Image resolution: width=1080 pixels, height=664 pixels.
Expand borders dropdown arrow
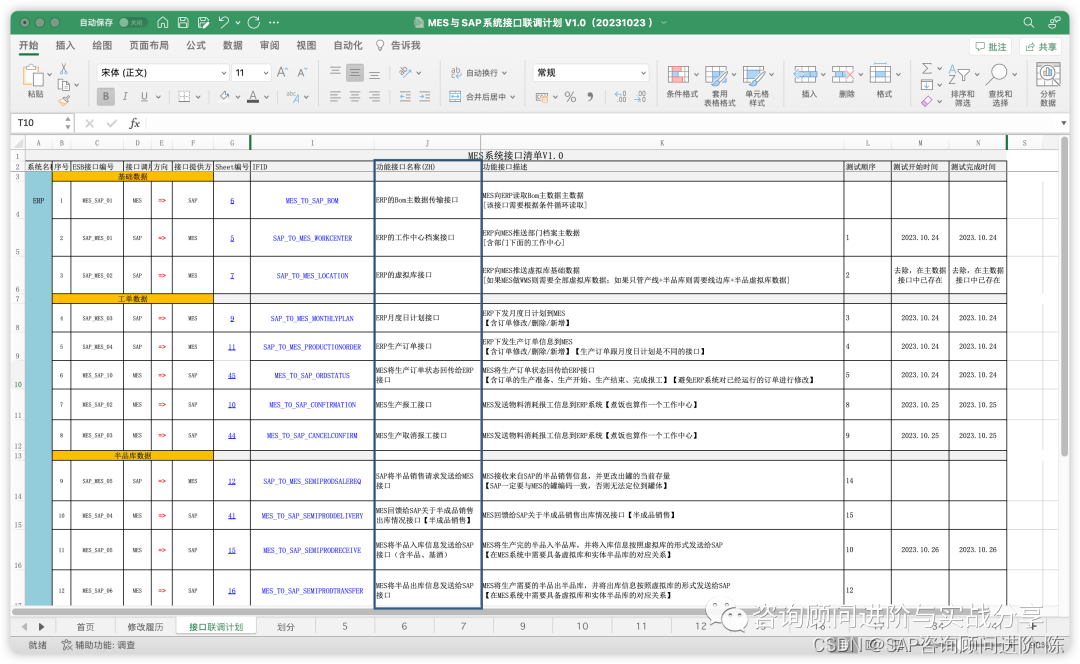[x=198, y=97]
